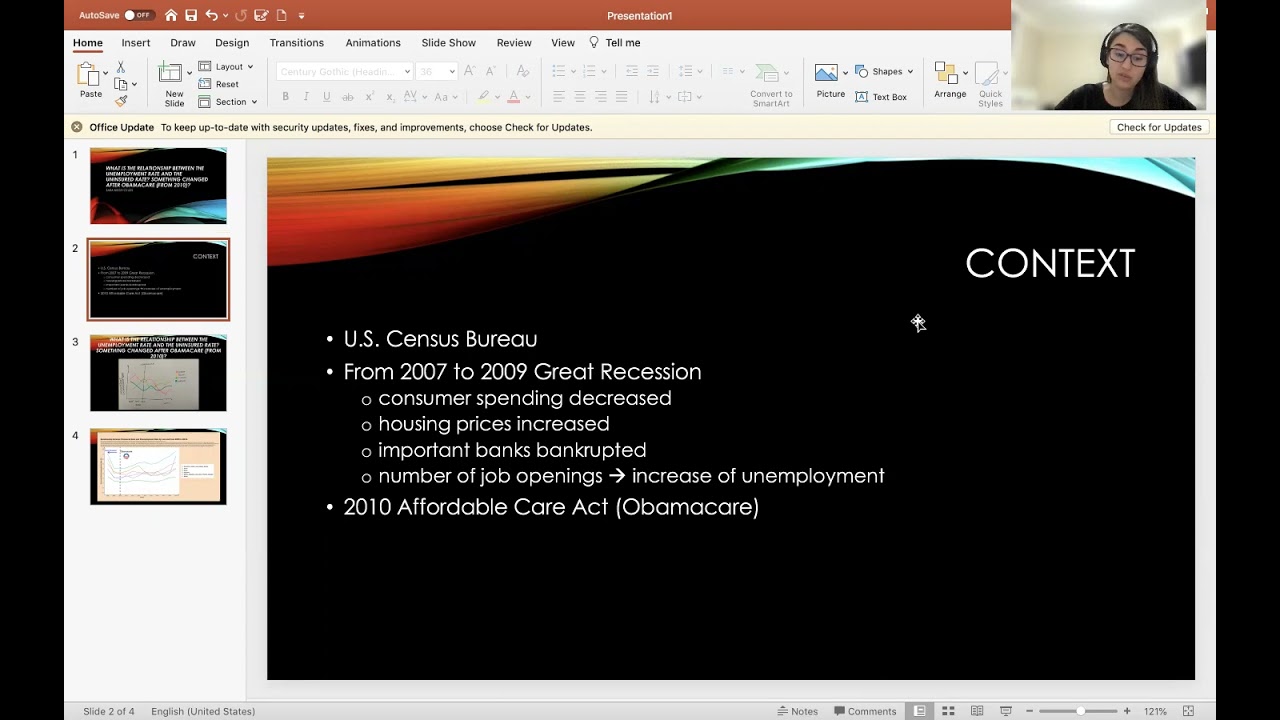Image resolution: width=1280 pixels, height=720 pixels.
Task: Clear all text formatting
Action: coord(522,71)
